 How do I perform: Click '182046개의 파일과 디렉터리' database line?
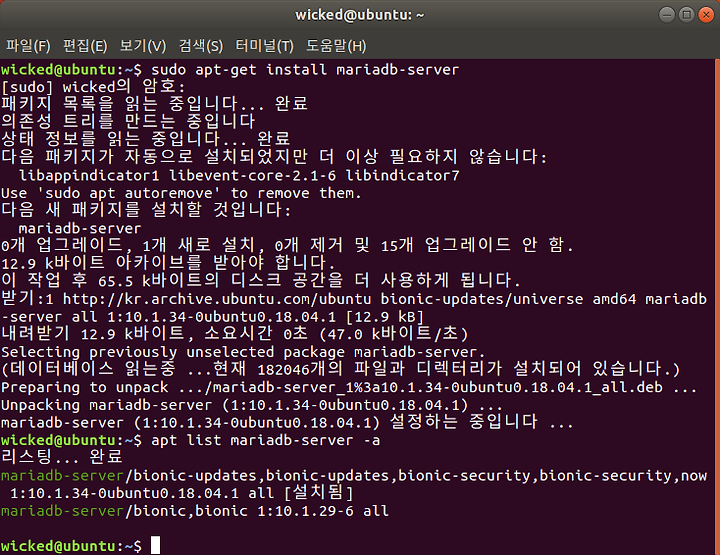click(340, 369)
